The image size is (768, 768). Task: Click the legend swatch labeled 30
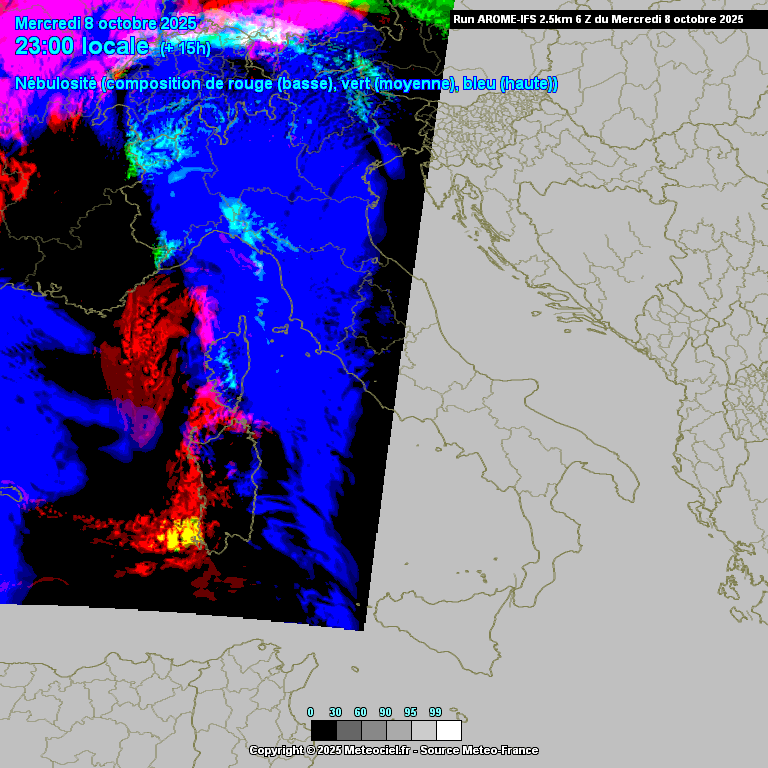click(x=348, y=730)
